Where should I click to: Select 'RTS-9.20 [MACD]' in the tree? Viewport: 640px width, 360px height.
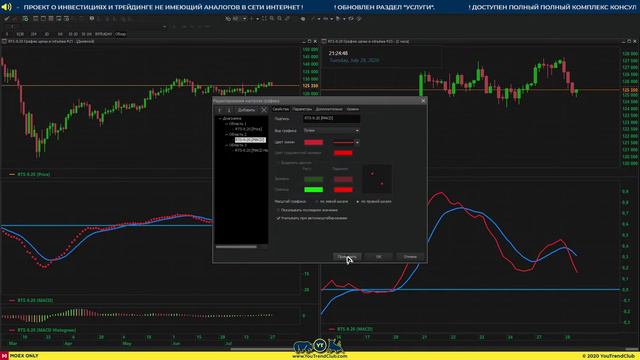coord(250,140)
